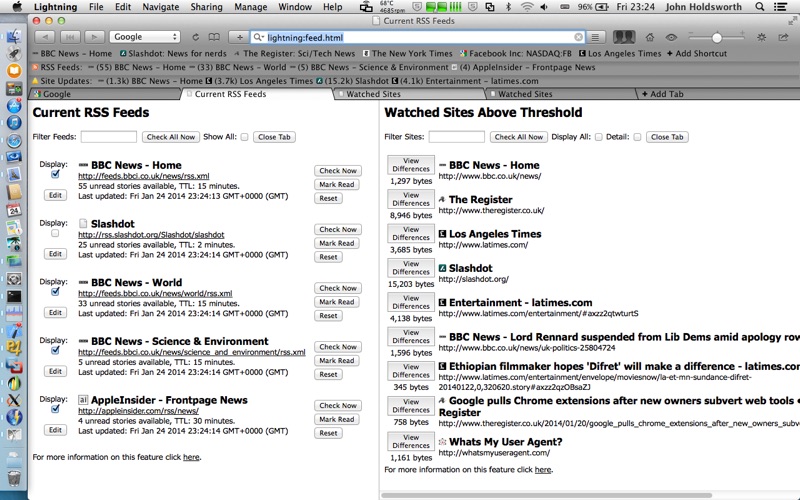Open Los Angeles Times site update (3.7k)
800x500 pixels.
260,81
